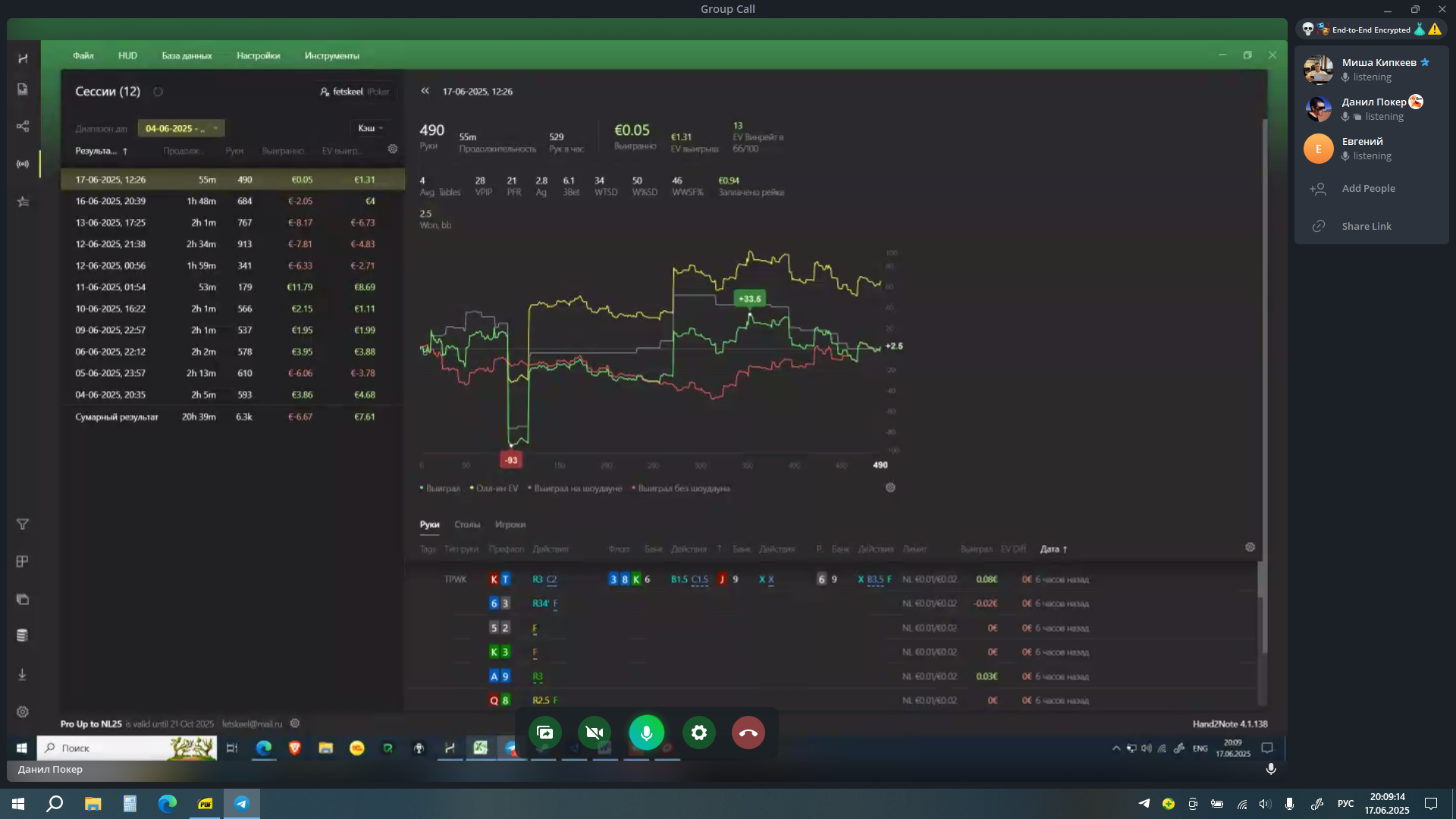Expand the date range dropdown 04-06-2025
This screenshot has width=1456, height=819.
point(181,128)
